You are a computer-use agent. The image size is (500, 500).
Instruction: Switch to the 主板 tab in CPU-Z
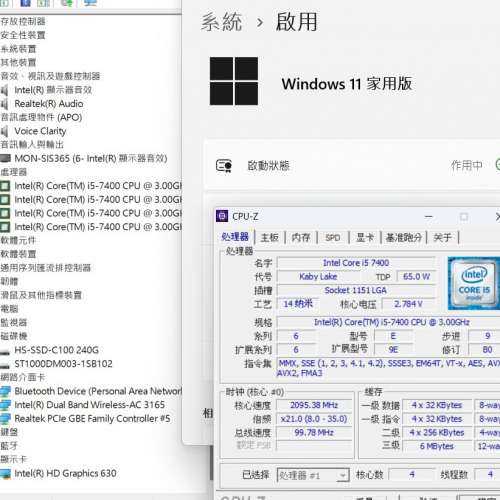(270, 237)
